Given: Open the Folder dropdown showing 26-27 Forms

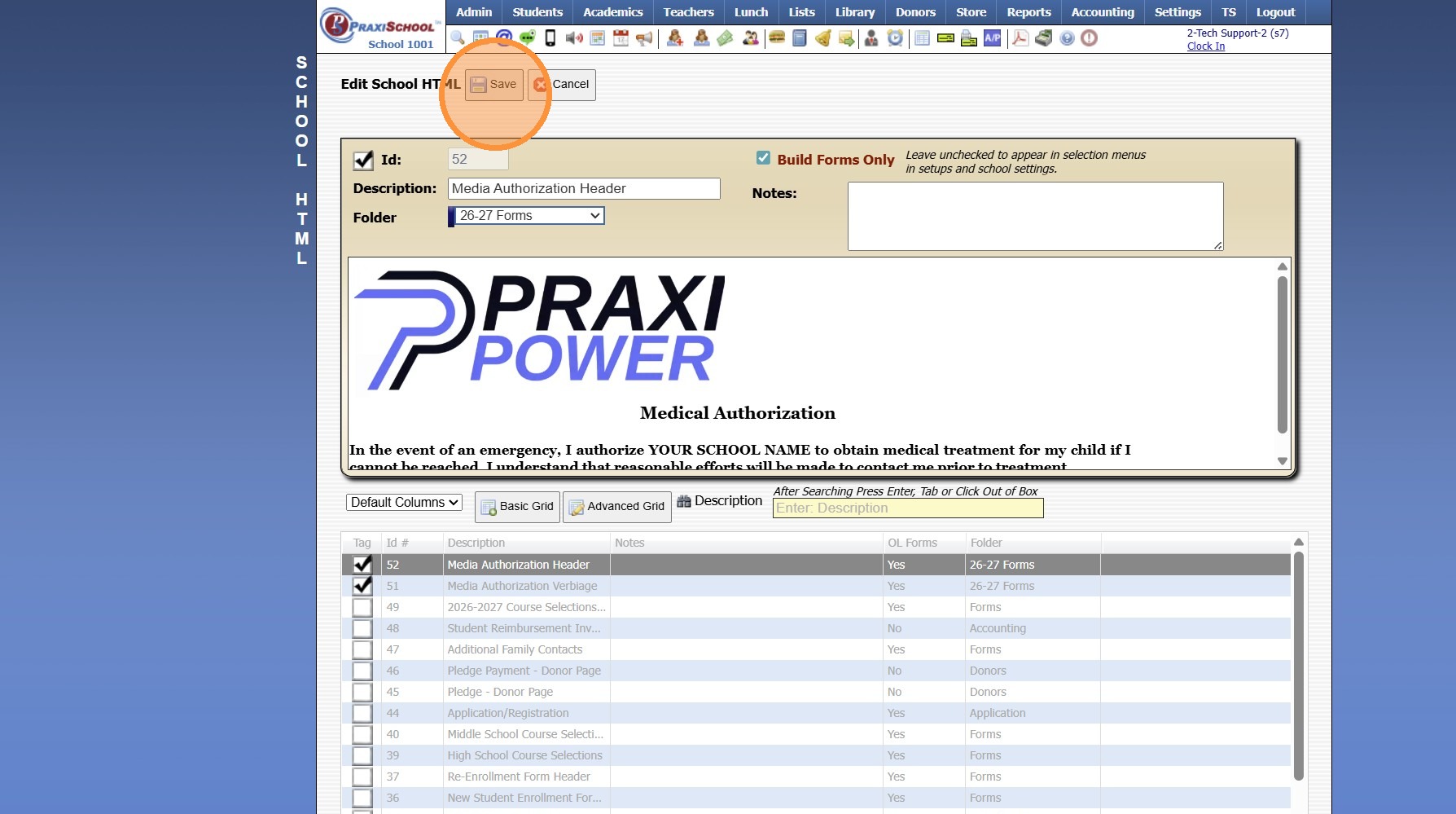Looking at the screenshot, I should click(529, 216).
